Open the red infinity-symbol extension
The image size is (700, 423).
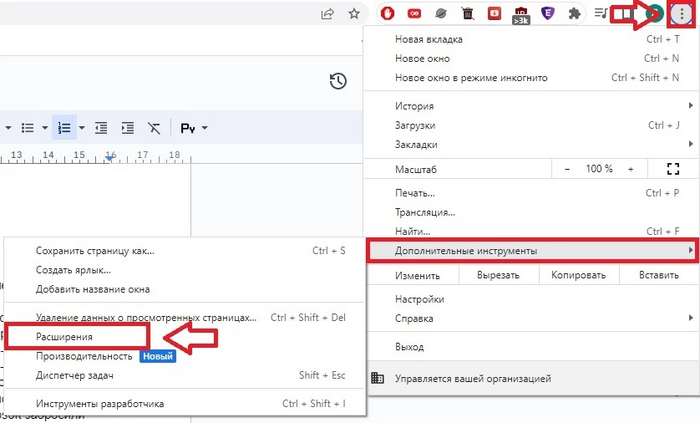point(414,14)
